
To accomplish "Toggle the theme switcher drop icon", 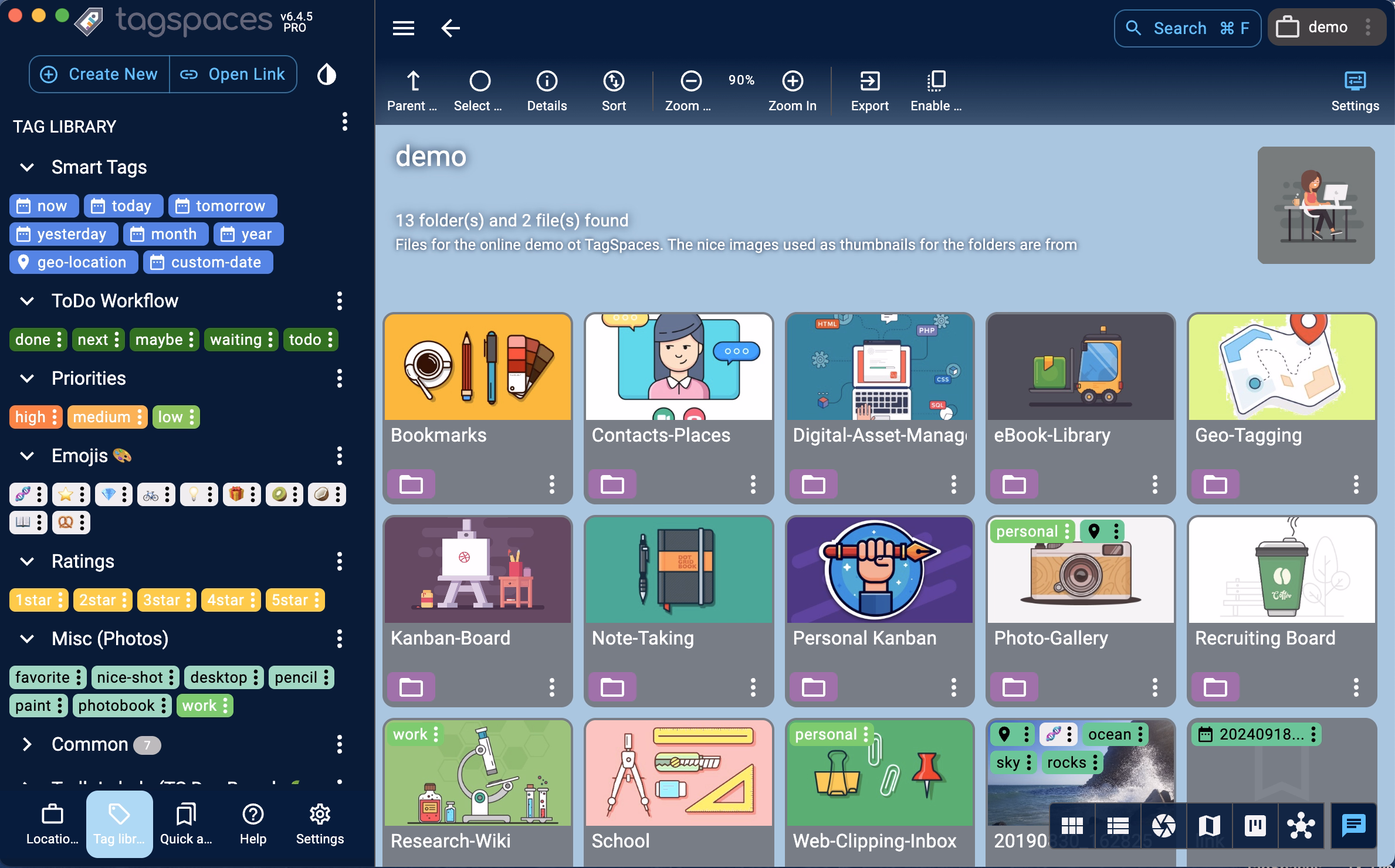I will click(x=327, y=74).
